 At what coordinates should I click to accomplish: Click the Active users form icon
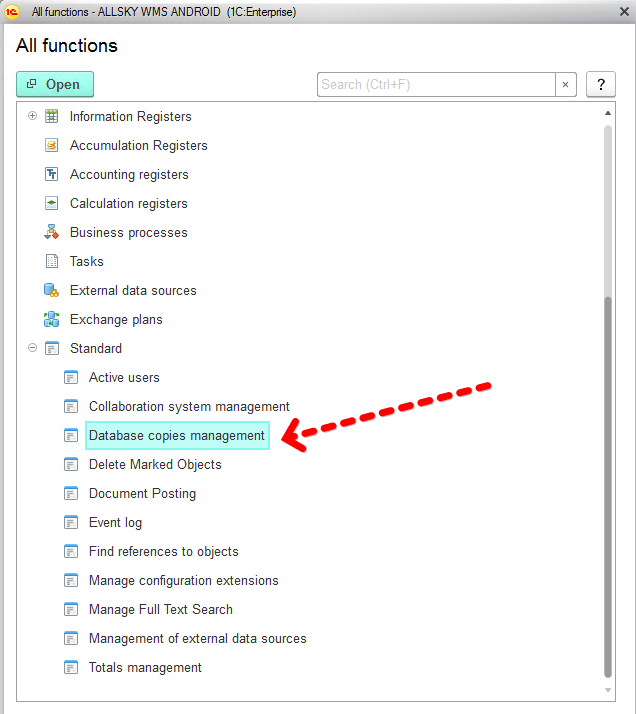(71, 377)
